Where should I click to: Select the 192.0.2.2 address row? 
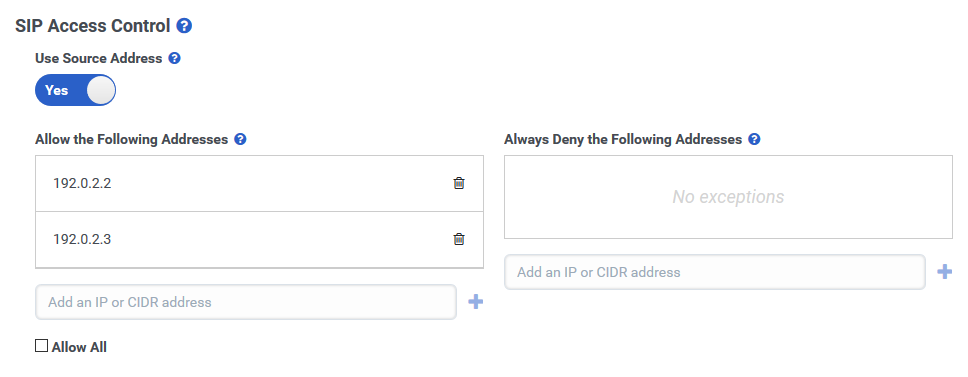259,183
